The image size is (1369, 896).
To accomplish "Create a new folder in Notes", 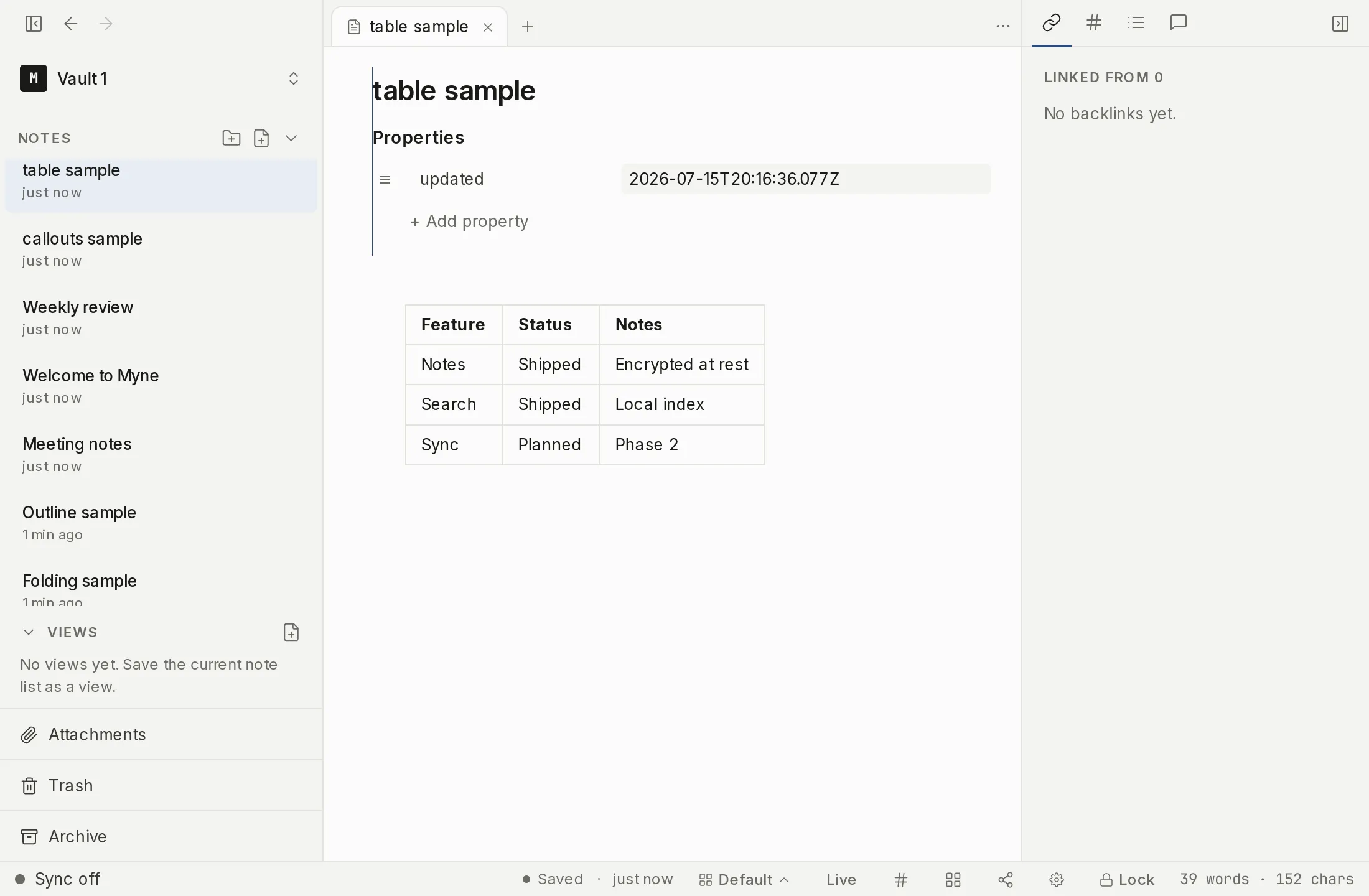I will [x=231, y=138].
